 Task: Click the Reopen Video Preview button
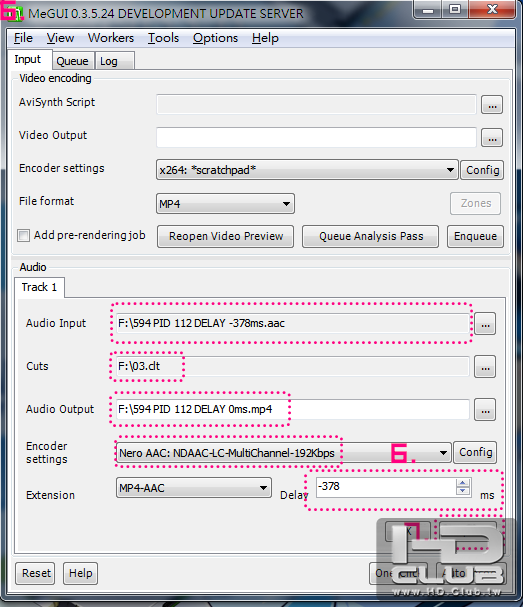point(225,236)
